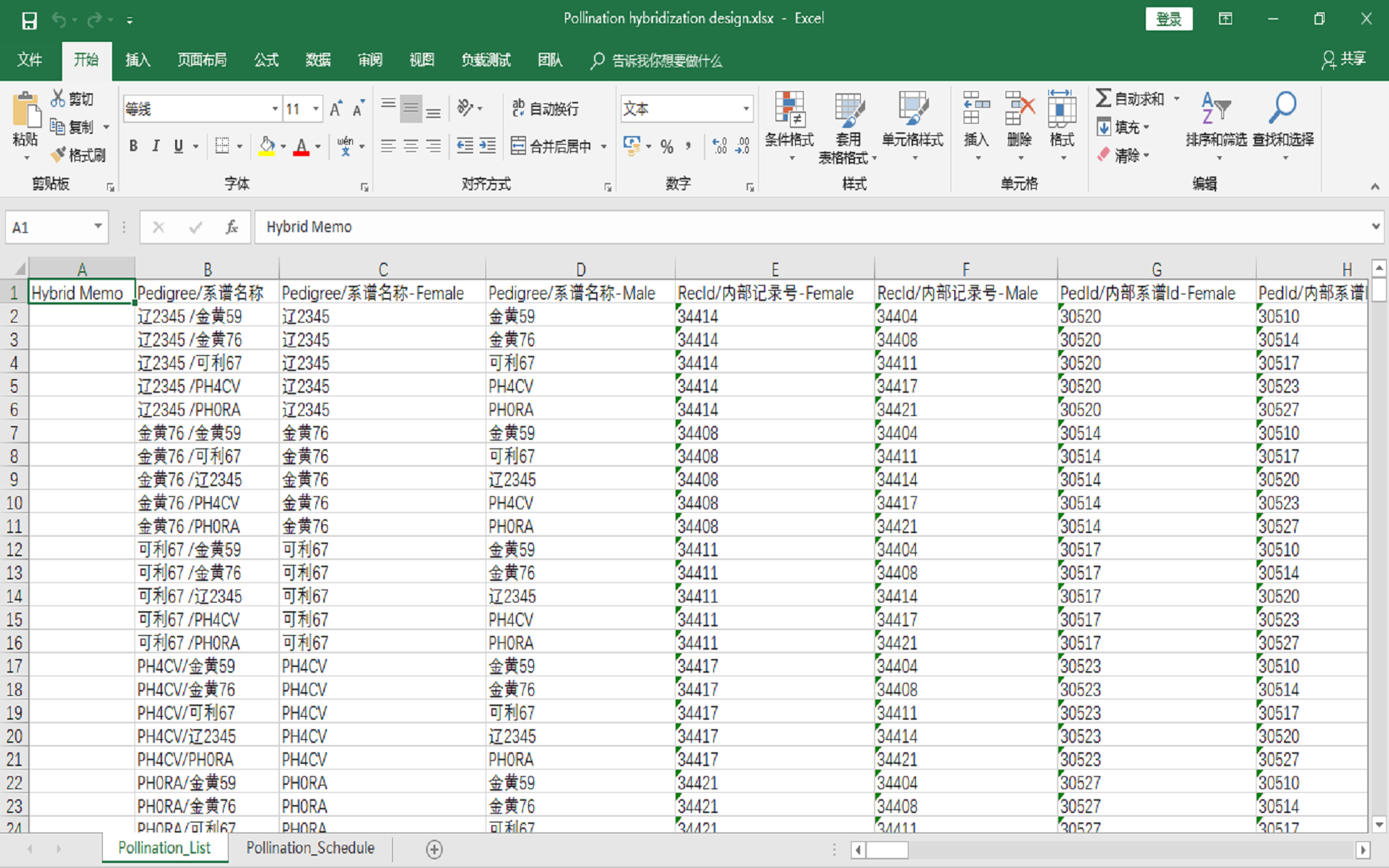Add a new sheet with plus icon
Viewport: 1389px width, 868px height.
[434, 849]
